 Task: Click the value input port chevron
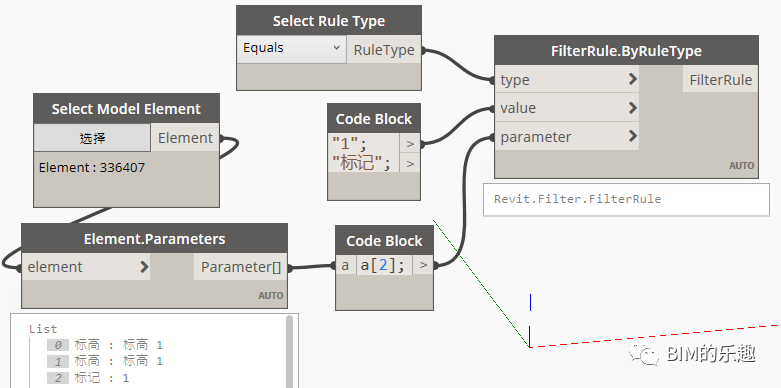pyautogui.click(x=633, y=108)
